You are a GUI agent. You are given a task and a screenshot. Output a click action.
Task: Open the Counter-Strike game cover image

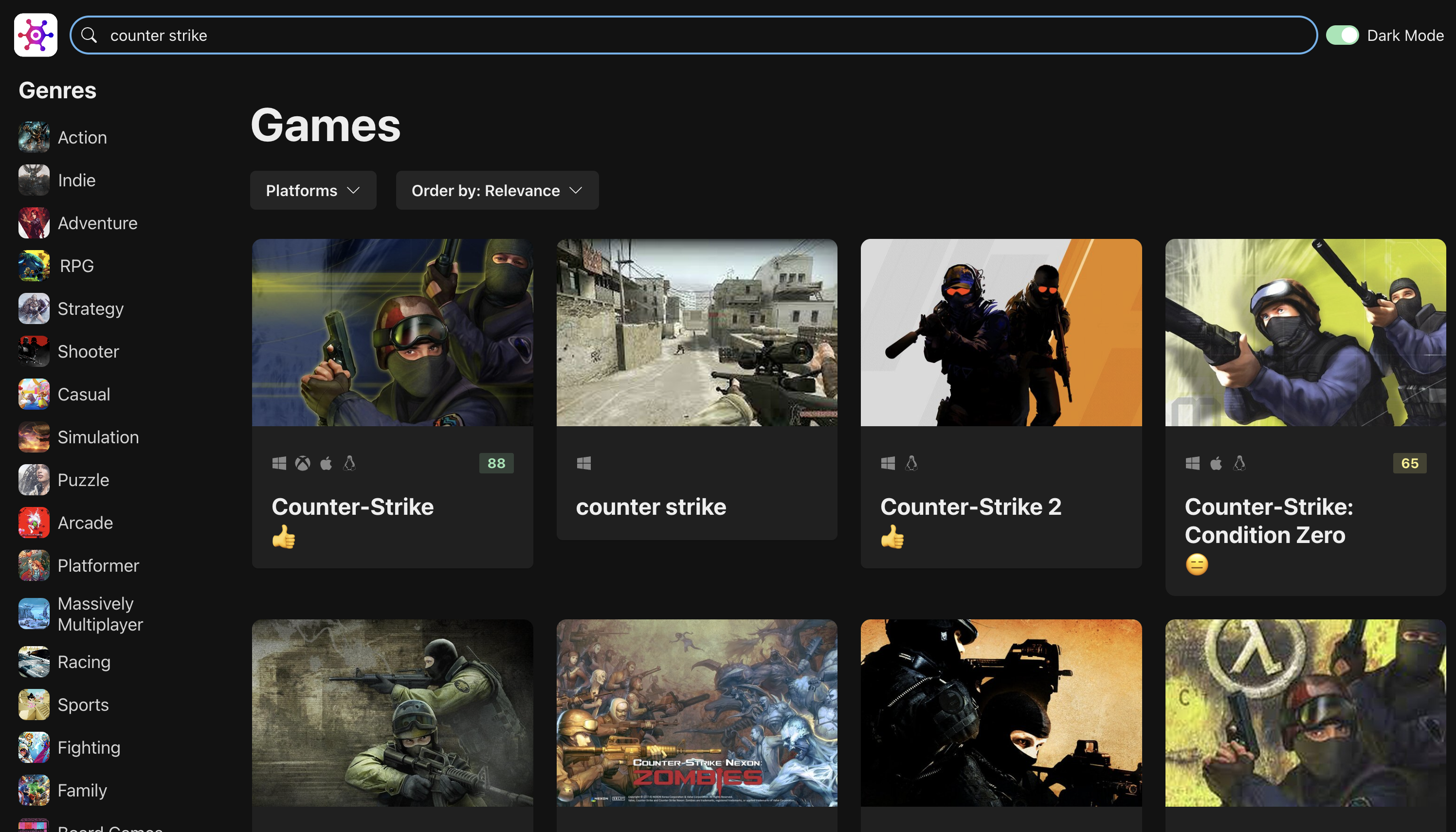click(393, 333)
